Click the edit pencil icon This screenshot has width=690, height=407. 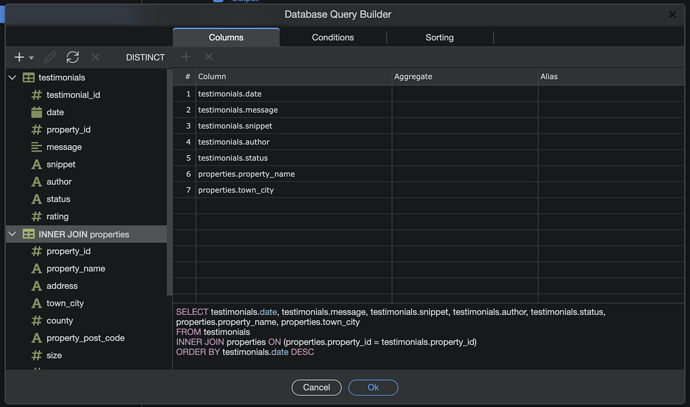(x=50, y=57)
